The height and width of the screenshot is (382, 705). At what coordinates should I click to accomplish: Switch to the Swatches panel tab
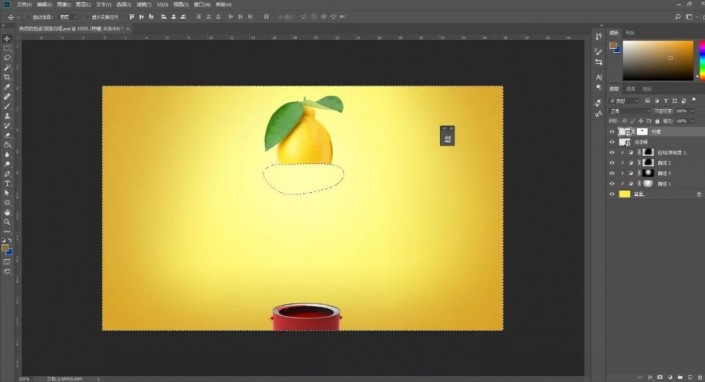point(630,33)
